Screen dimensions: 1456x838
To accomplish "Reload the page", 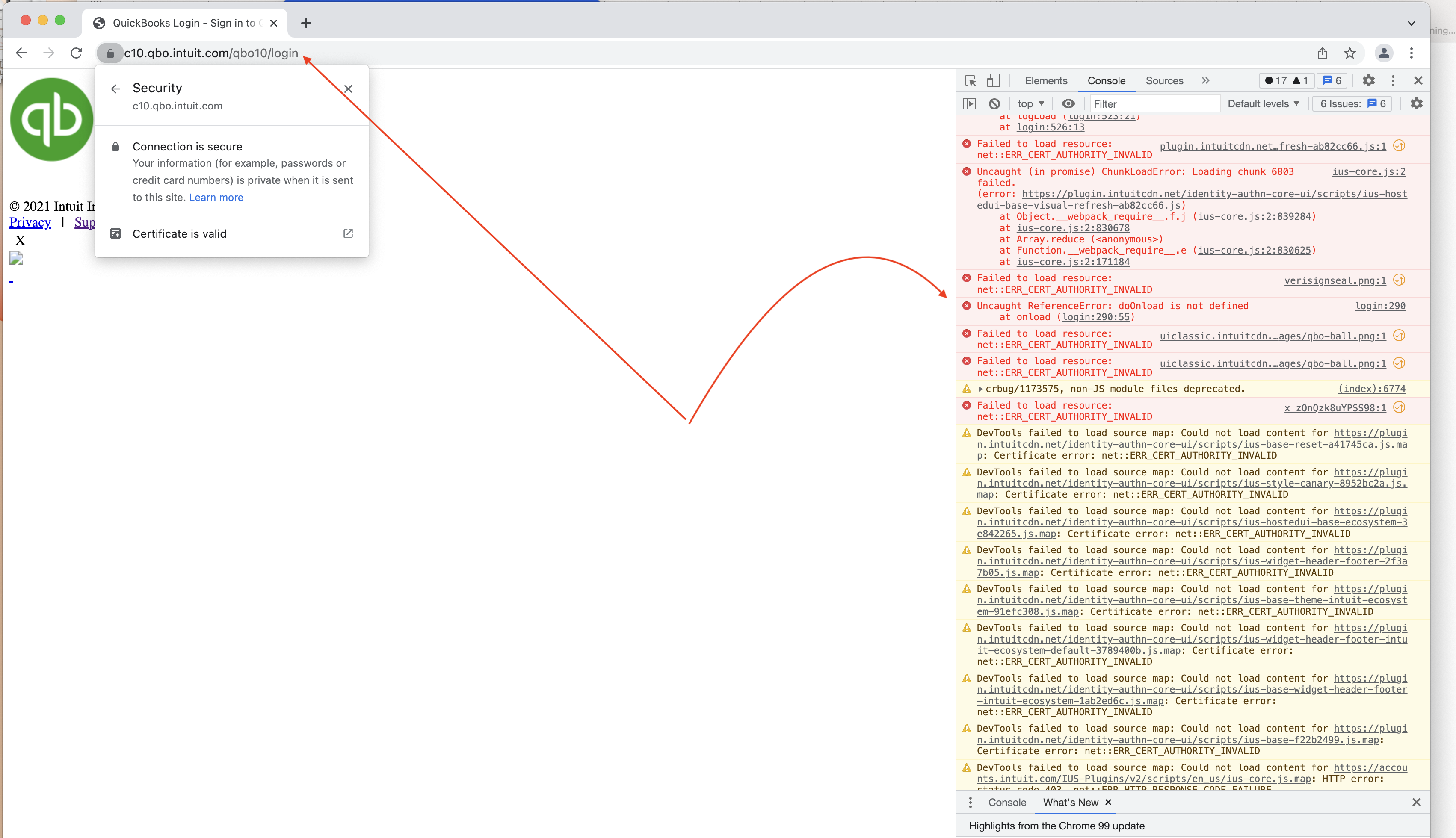I will [x=76, y=53].
